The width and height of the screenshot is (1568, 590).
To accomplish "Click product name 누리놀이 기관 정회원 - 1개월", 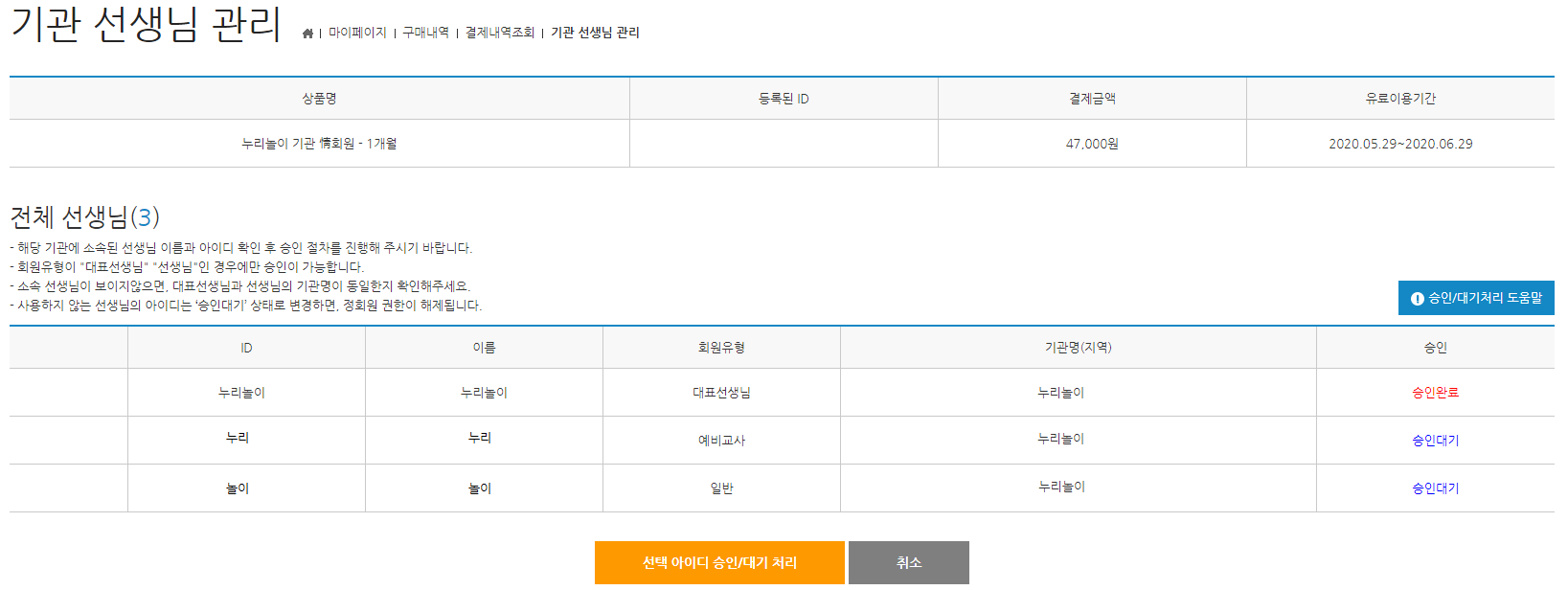I will coord(319,144).
